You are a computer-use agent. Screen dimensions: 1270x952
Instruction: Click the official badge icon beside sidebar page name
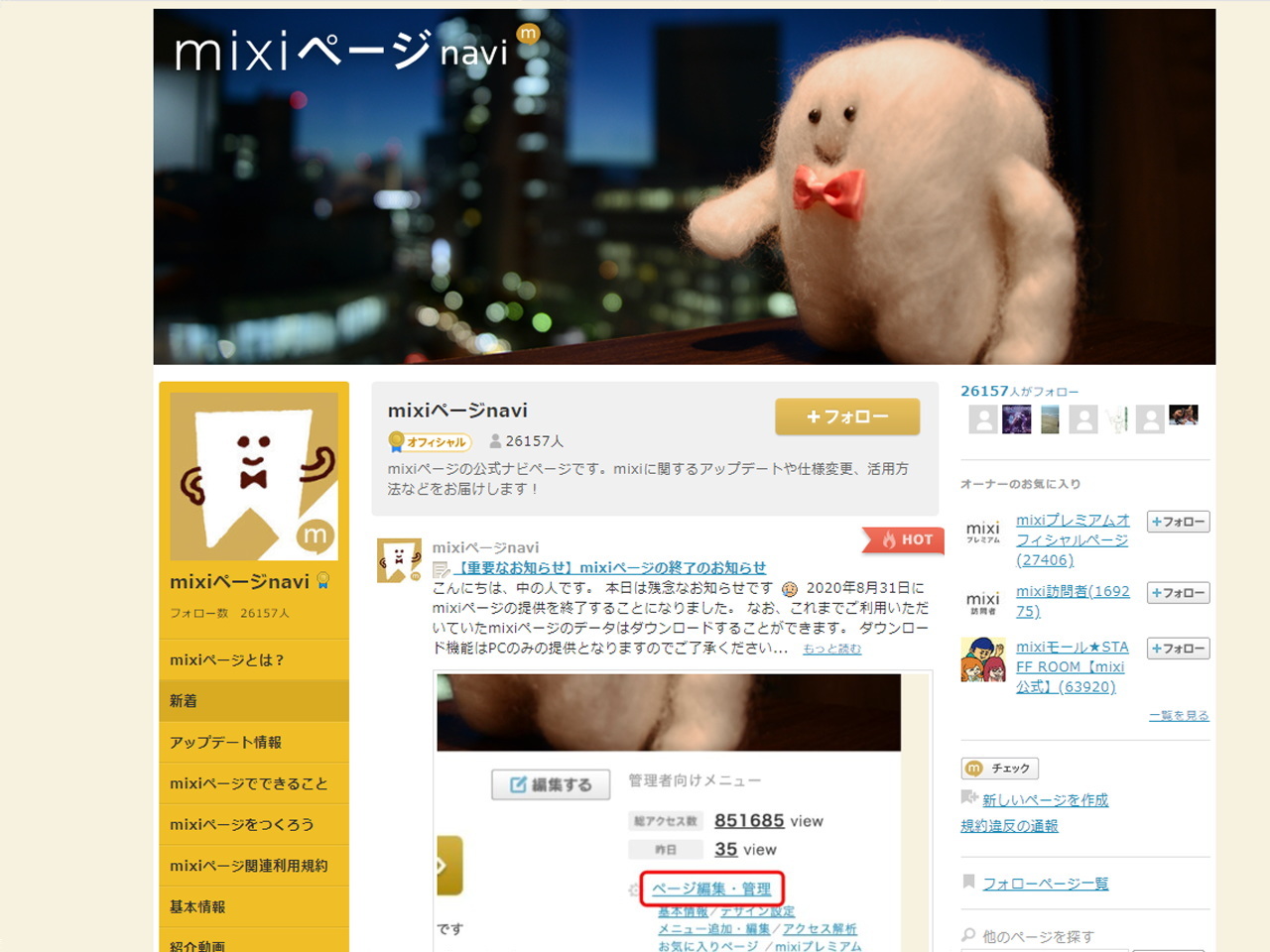322,581
